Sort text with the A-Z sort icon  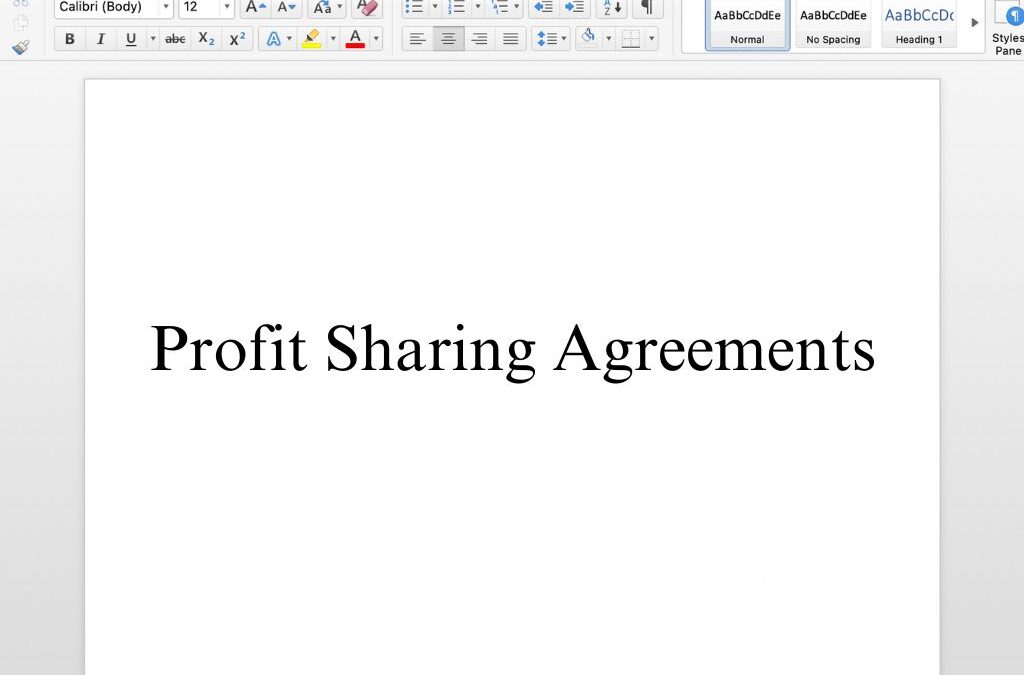click(x=612, y=8)
